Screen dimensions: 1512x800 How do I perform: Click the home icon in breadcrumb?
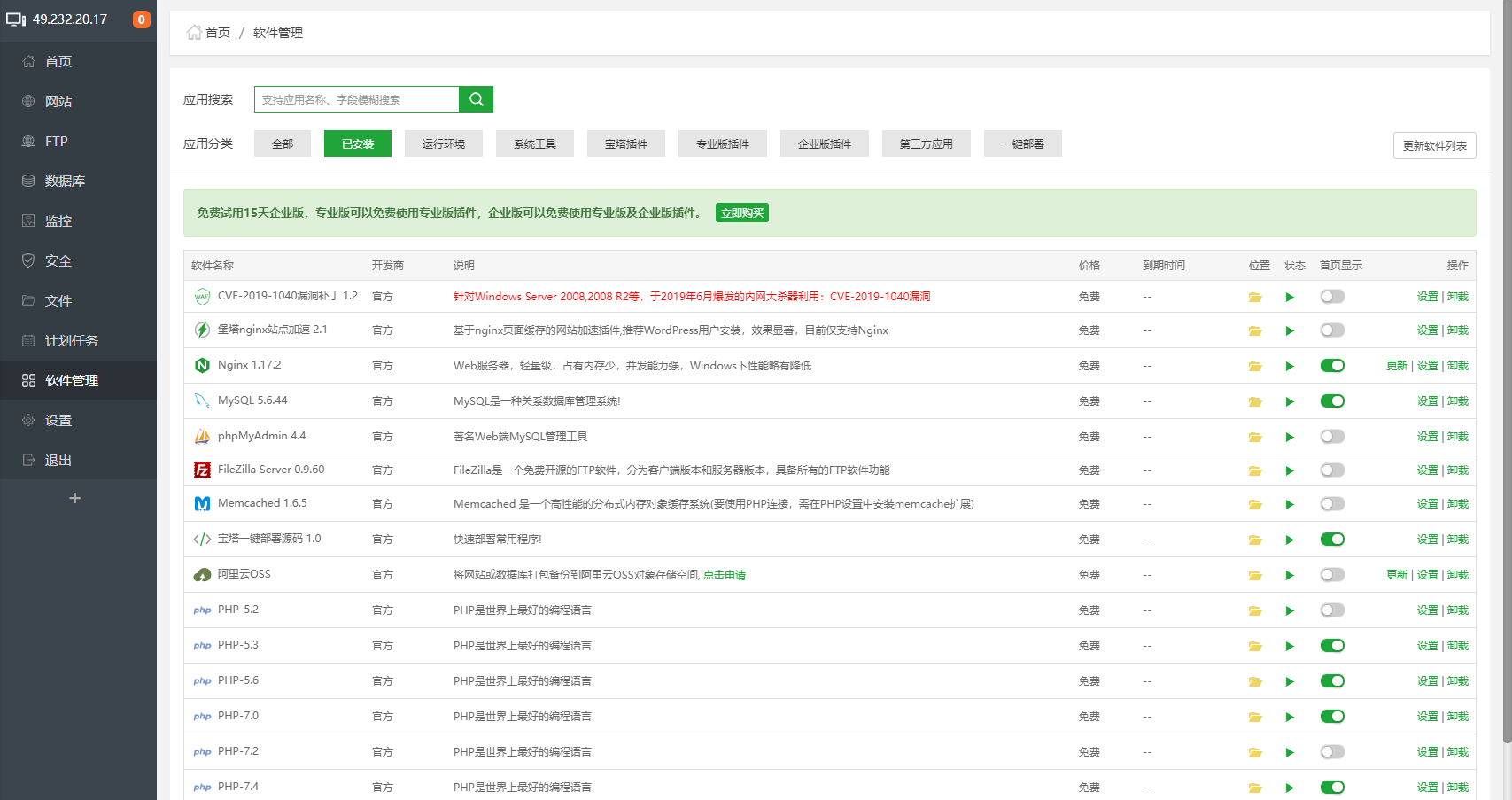(x=194, y=33)
